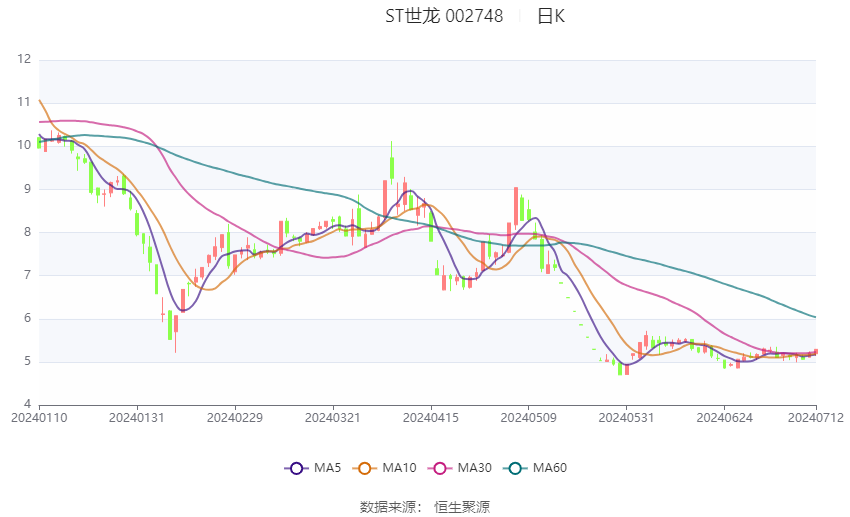Click the ST世龙 002748 chart title
850x517 pixels.
click(444, 16)
